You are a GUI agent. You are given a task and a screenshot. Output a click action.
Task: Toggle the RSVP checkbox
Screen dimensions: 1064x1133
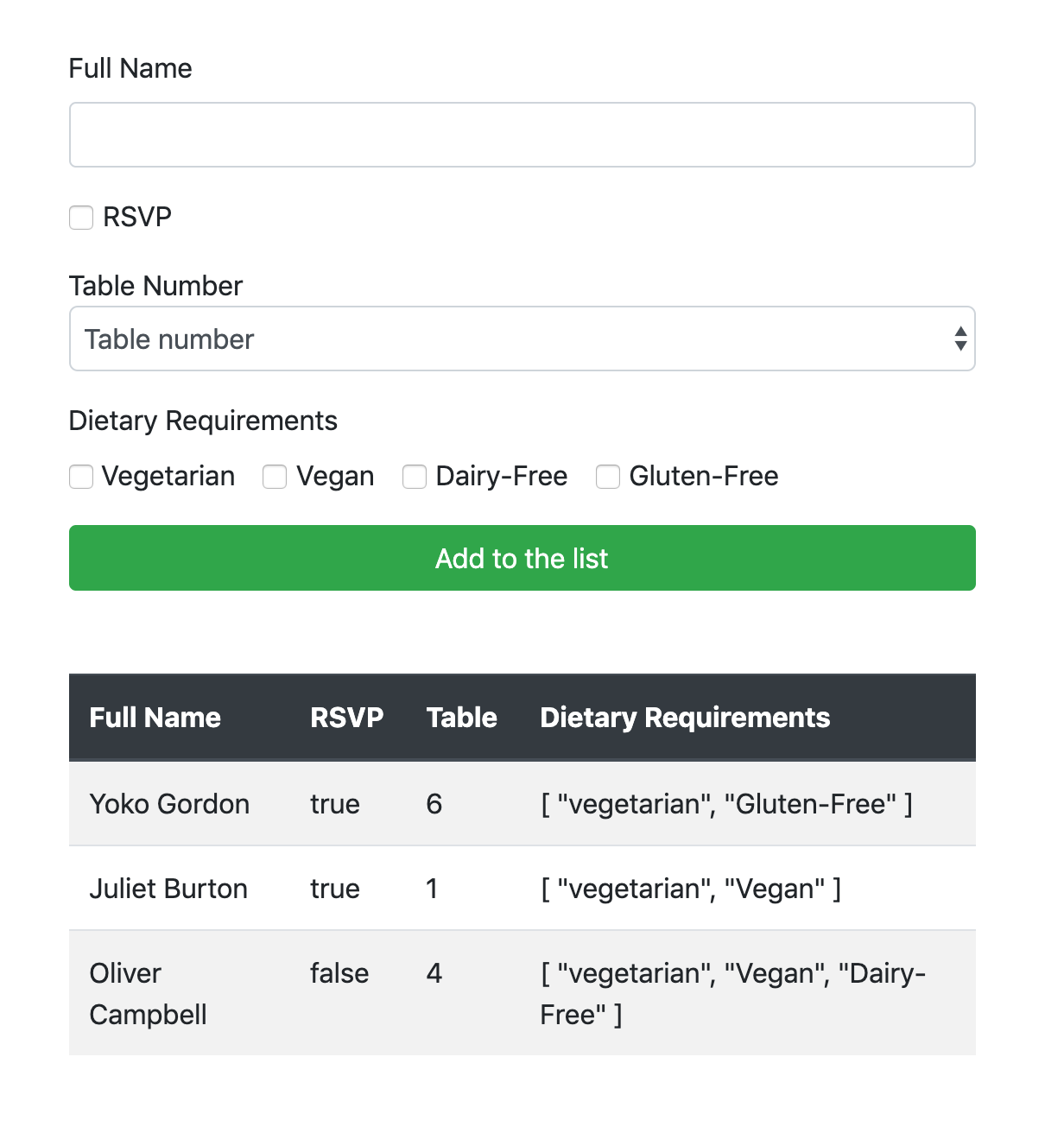81,218
